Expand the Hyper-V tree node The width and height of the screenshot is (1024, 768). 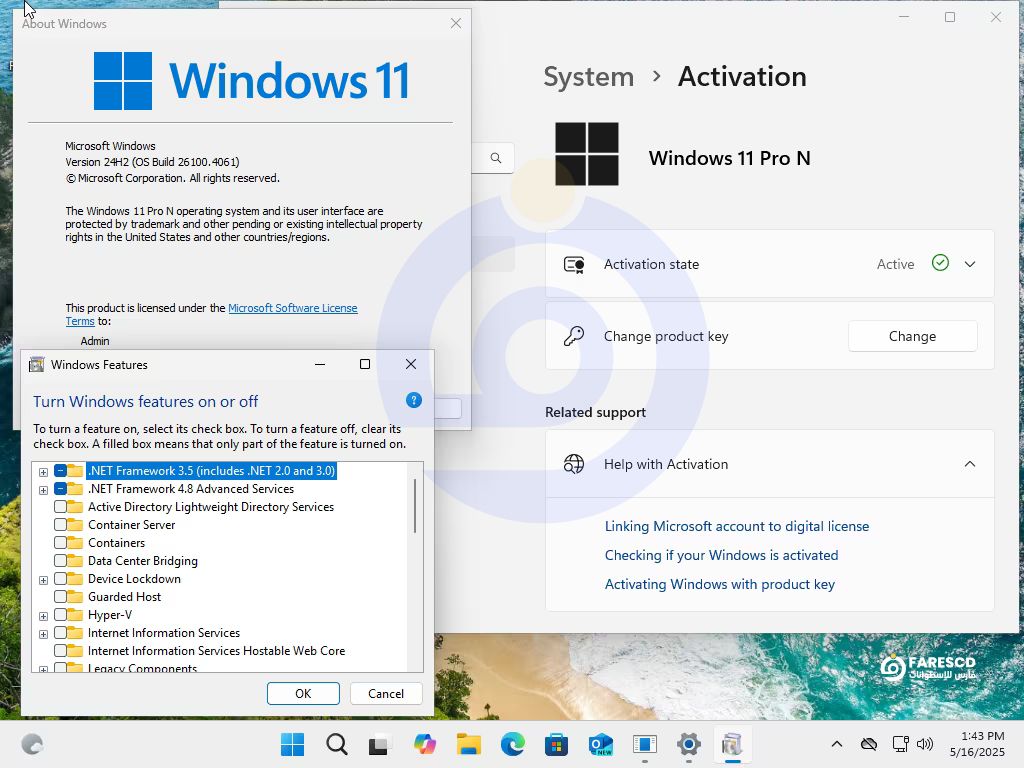[43, 616]
